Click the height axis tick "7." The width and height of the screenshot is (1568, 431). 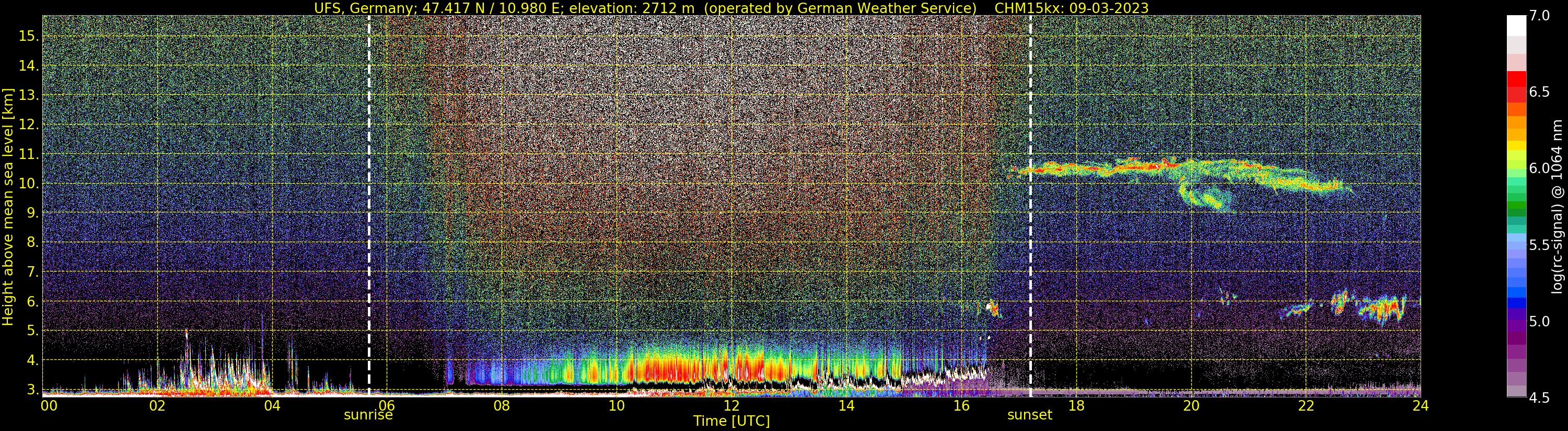click(x=32, y=272)
